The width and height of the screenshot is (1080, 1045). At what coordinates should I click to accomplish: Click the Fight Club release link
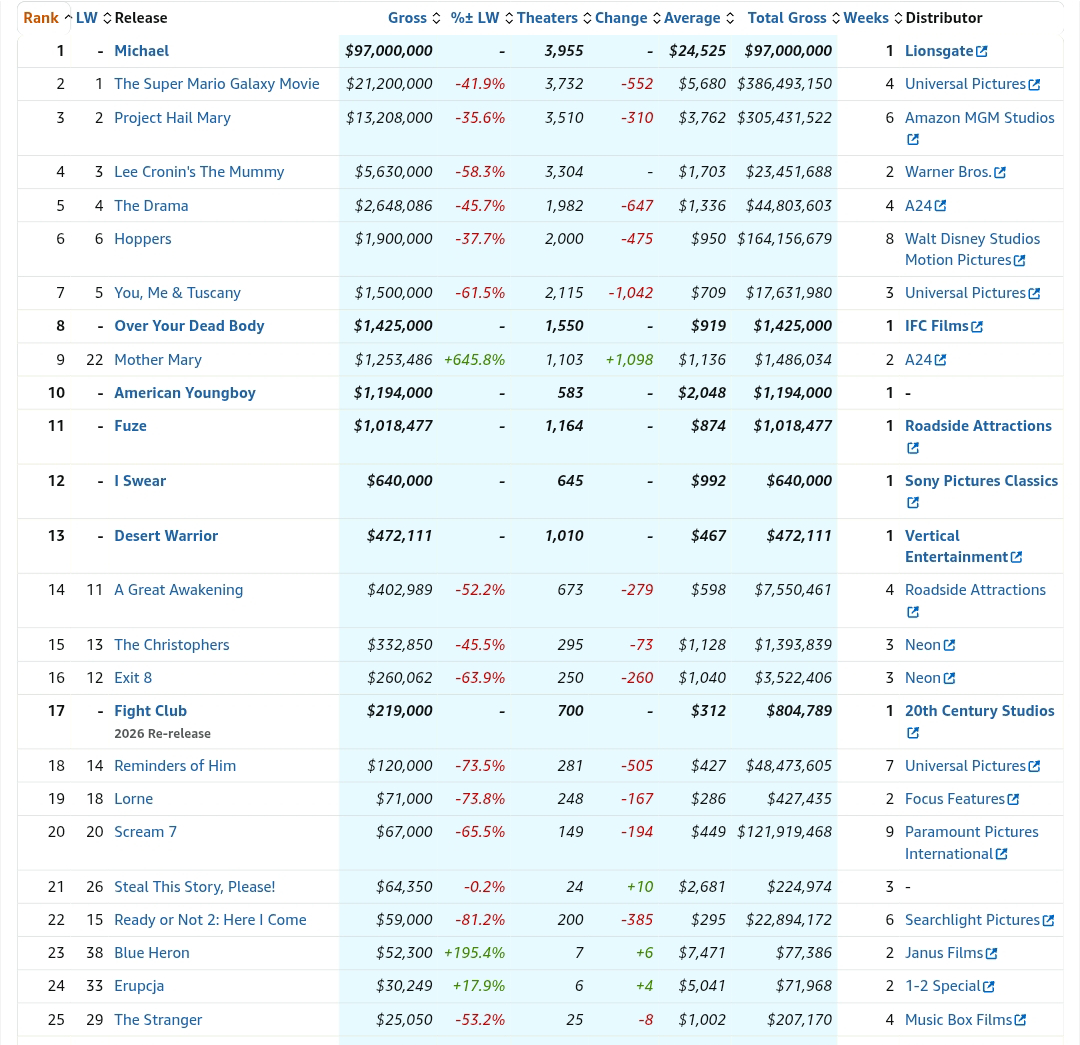coord(150,711)
